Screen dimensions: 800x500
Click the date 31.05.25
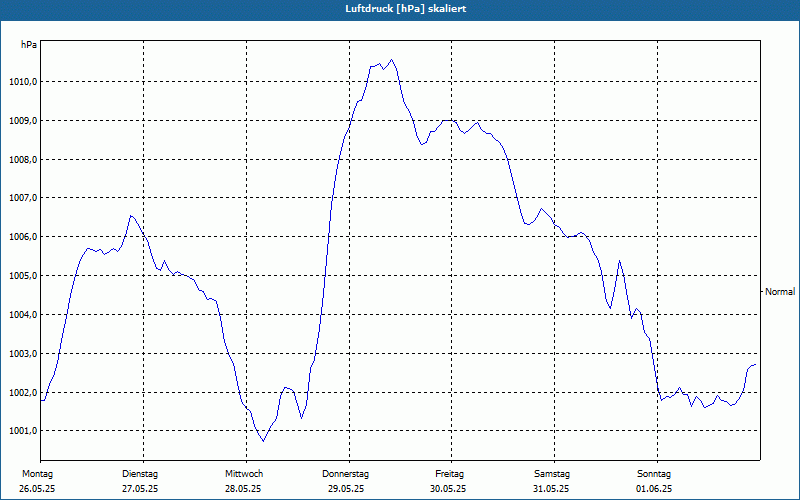(x=551, y=489)
